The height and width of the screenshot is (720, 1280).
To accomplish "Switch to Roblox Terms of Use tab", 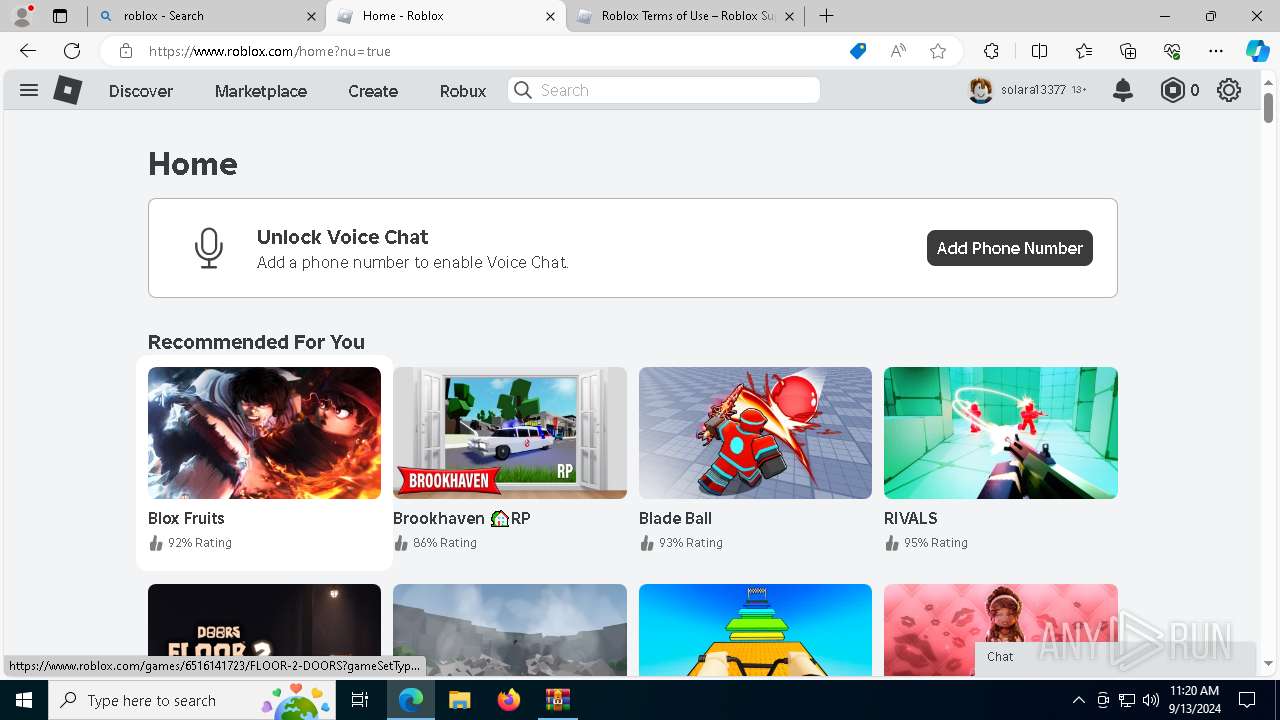I will (x=685, y=16).
